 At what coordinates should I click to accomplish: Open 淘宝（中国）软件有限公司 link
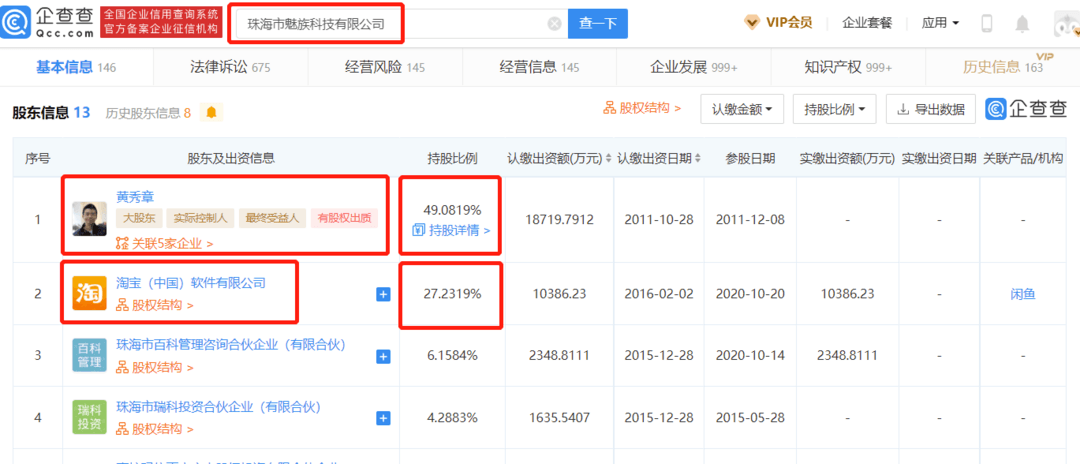[191, 282]
